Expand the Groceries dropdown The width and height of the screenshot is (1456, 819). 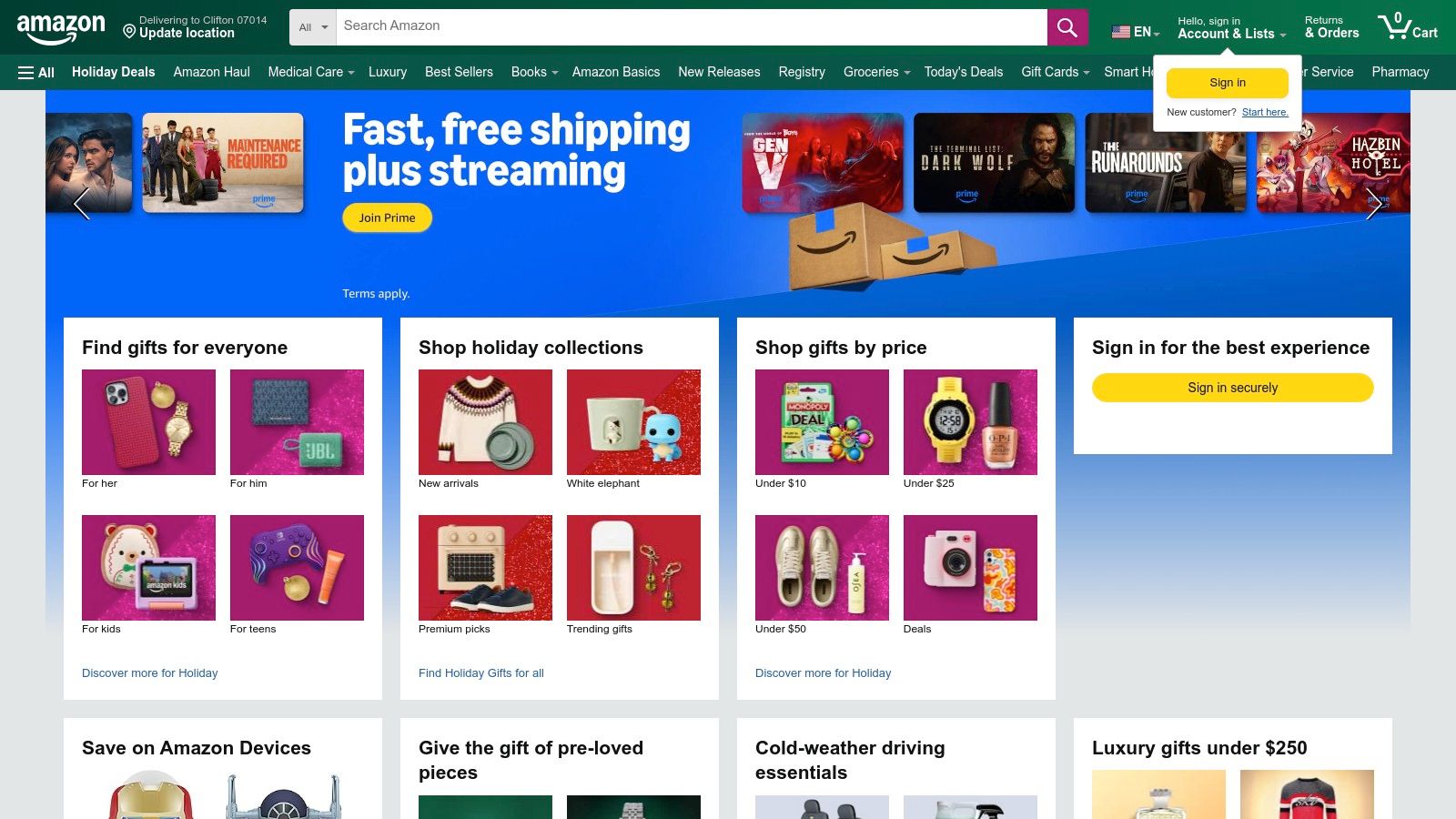[x=876, y=72]
